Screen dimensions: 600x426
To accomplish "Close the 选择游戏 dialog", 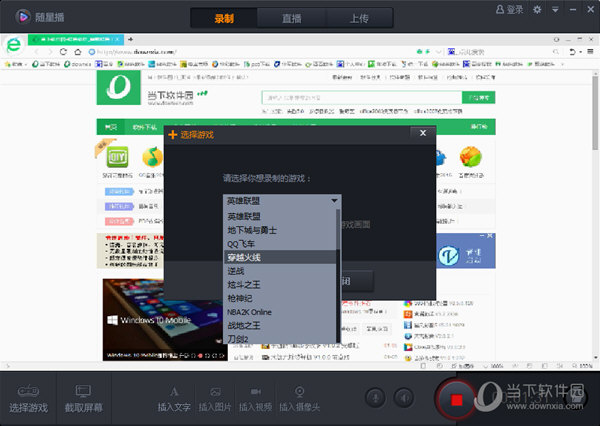I will point(422,133).
